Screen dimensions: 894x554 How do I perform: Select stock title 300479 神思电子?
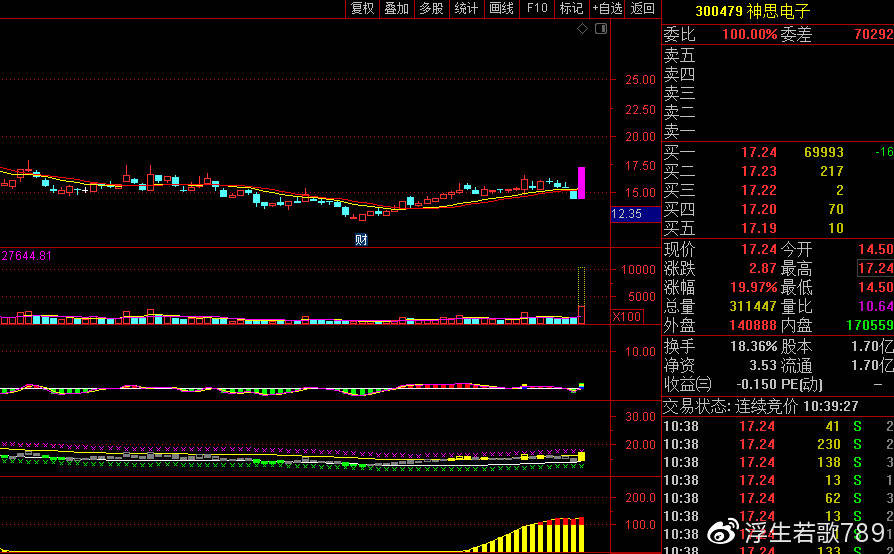click(x=753, y=11)
